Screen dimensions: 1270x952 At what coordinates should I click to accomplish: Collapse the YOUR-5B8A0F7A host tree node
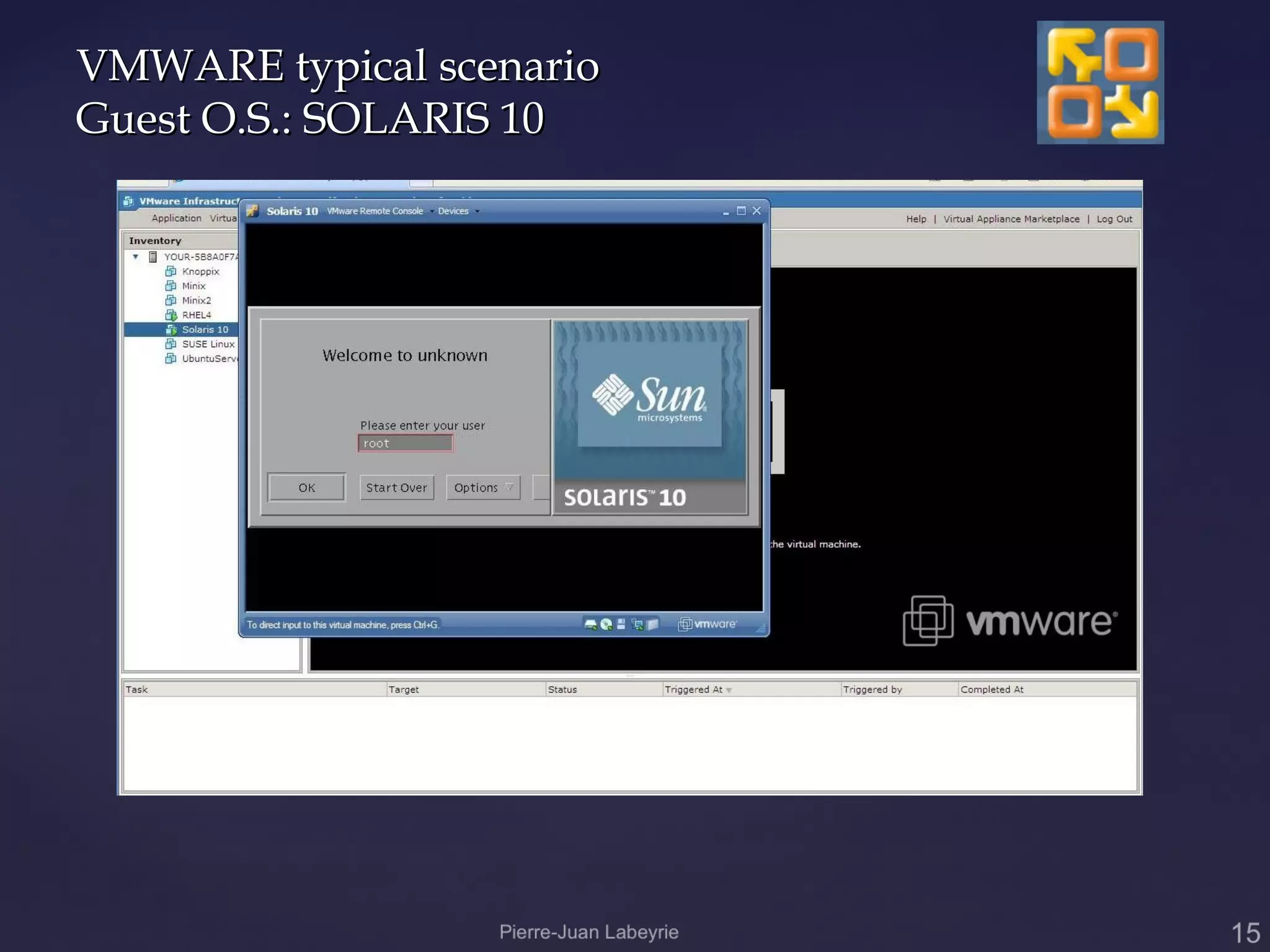[135, 257]
